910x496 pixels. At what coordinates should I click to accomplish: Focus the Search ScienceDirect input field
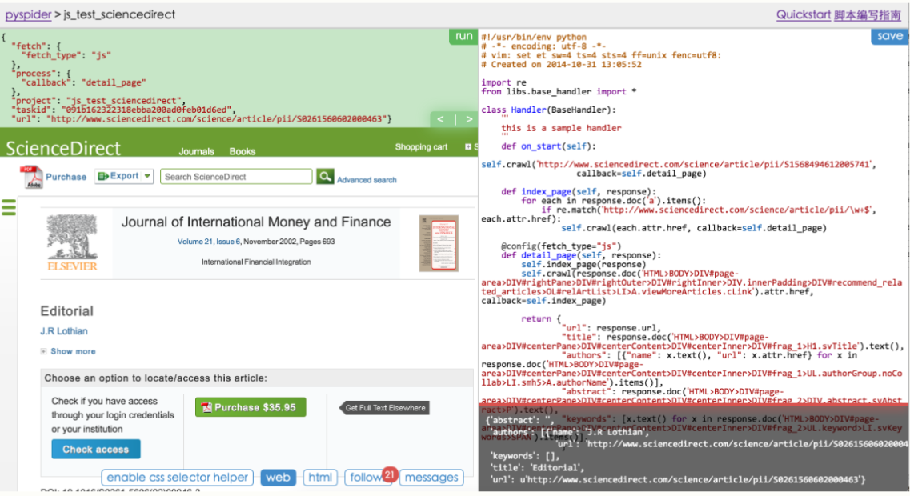(236, 176)
